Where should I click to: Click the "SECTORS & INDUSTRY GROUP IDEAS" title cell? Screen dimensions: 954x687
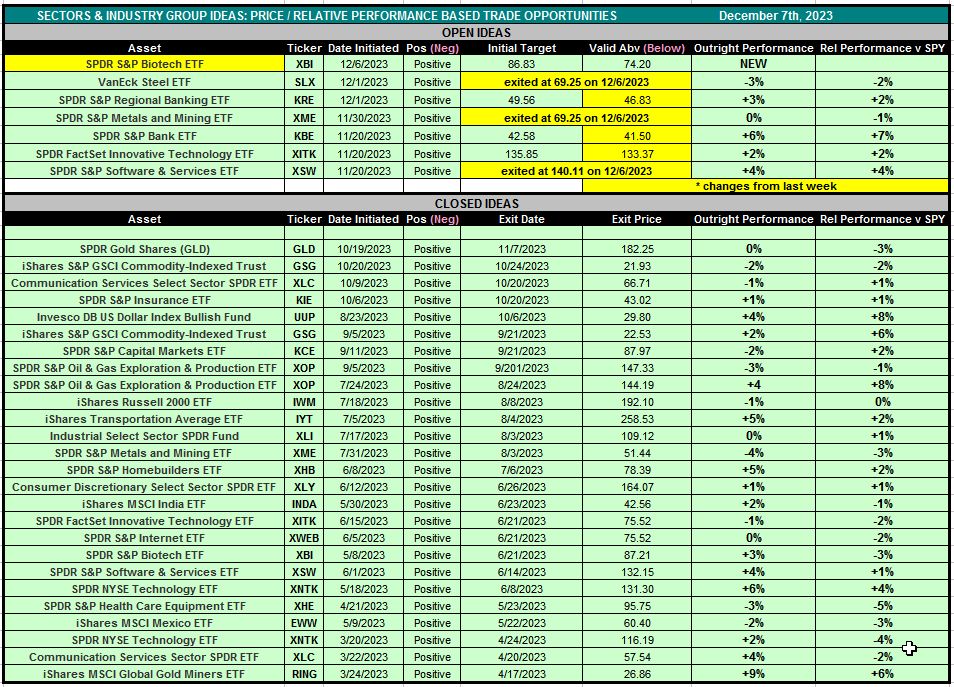tap(325, 15)
